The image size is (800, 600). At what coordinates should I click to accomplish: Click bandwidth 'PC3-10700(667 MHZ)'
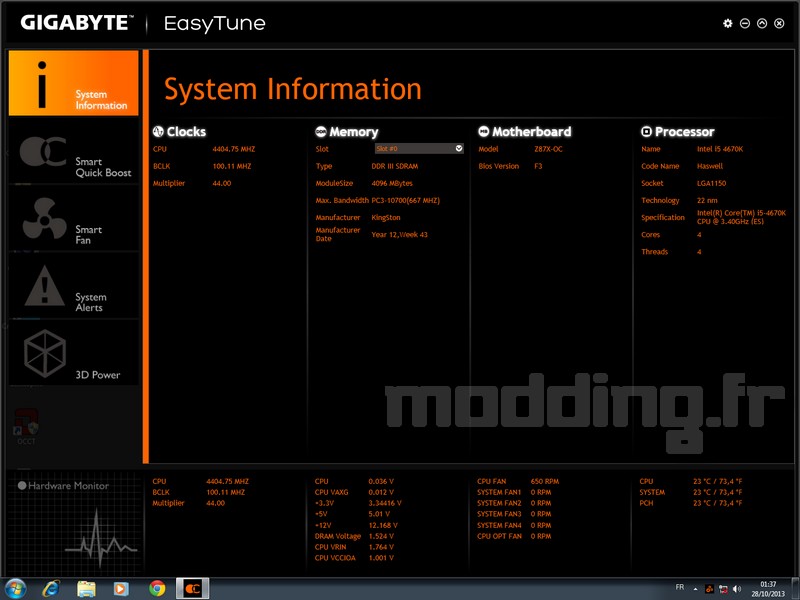(405, 200)
